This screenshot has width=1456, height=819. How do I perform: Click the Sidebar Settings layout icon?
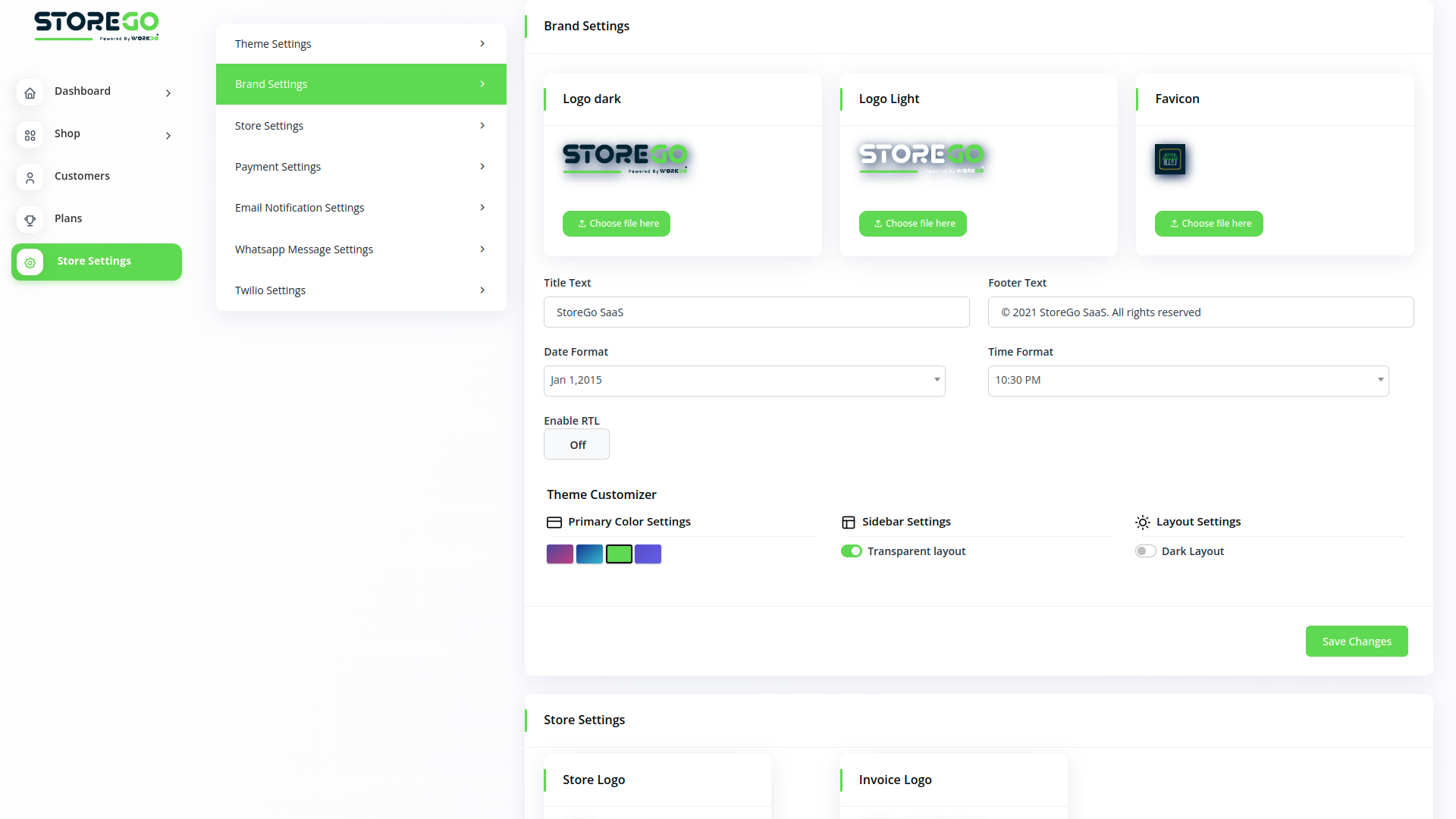coord(849,522)
